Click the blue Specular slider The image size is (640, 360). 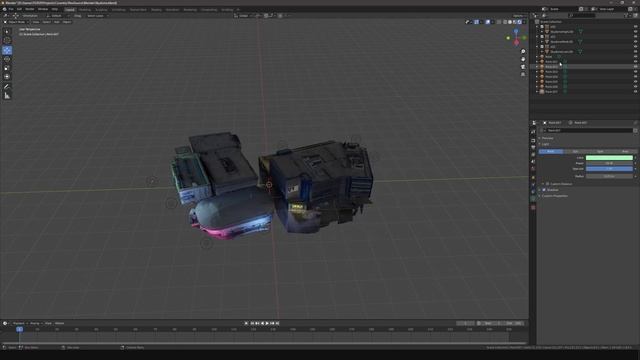(609, 169)
